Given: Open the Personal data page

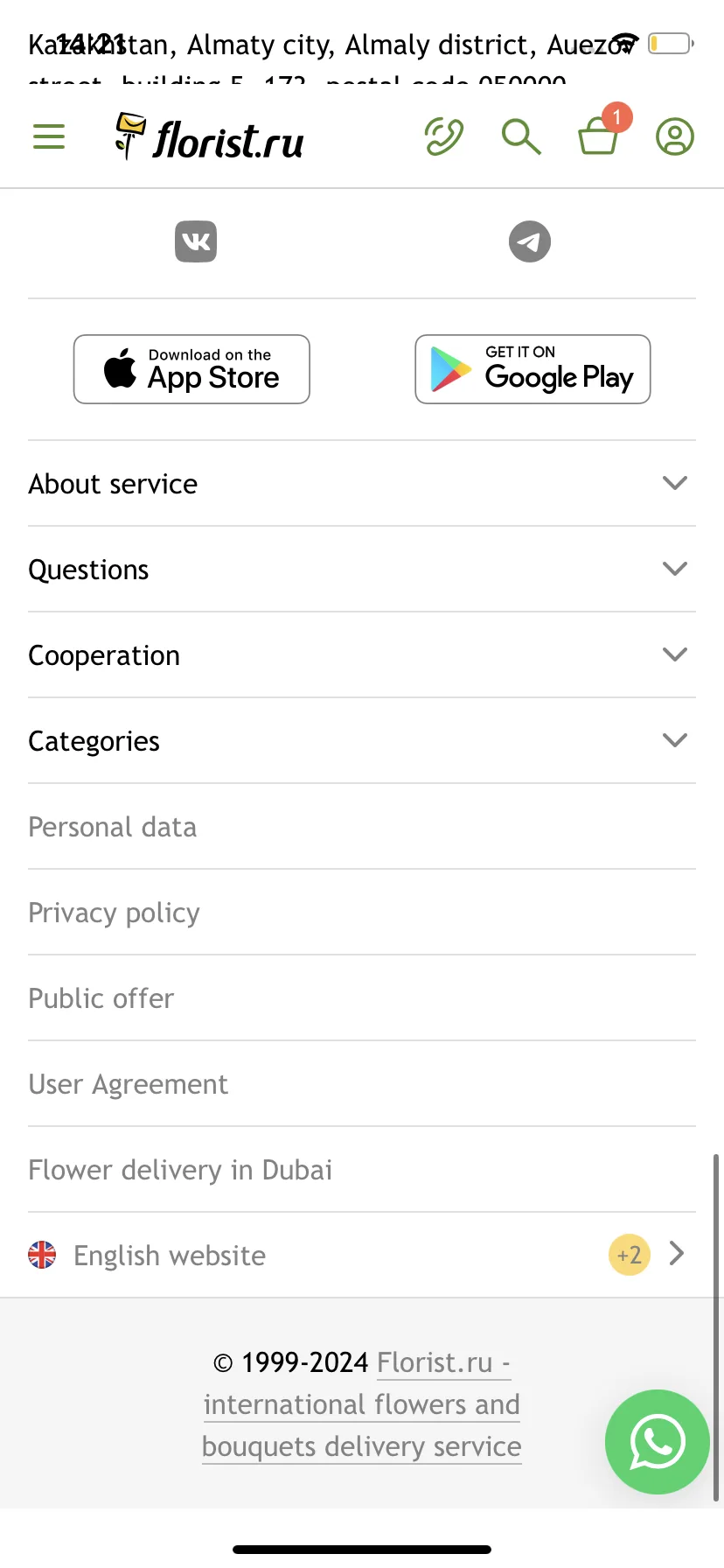Looking at the screenshot, I should pyautogui.click(x=113, y=827).
